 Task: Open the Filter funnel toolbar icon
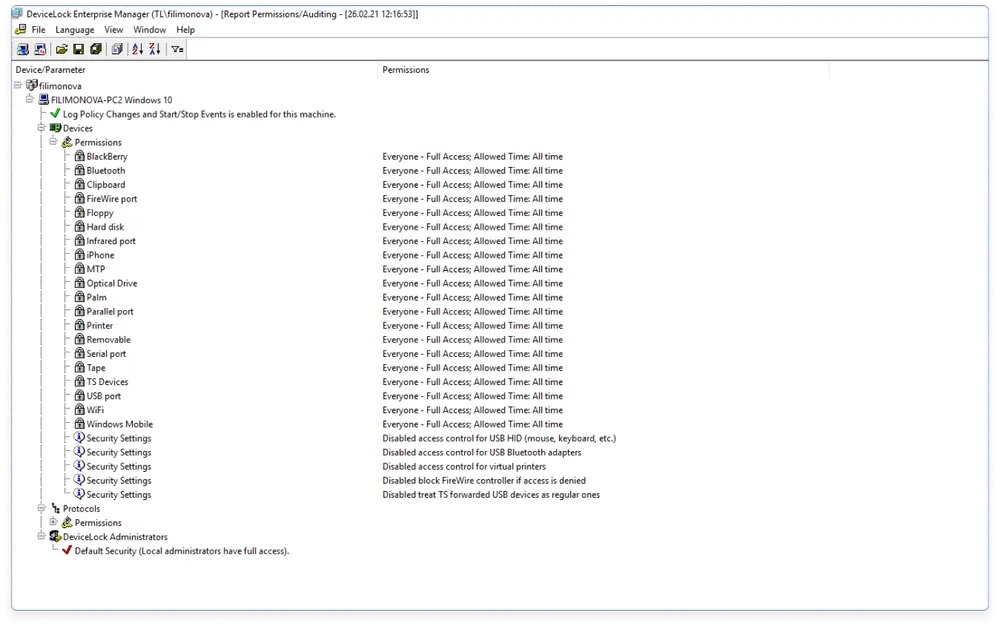pos(177,49)
